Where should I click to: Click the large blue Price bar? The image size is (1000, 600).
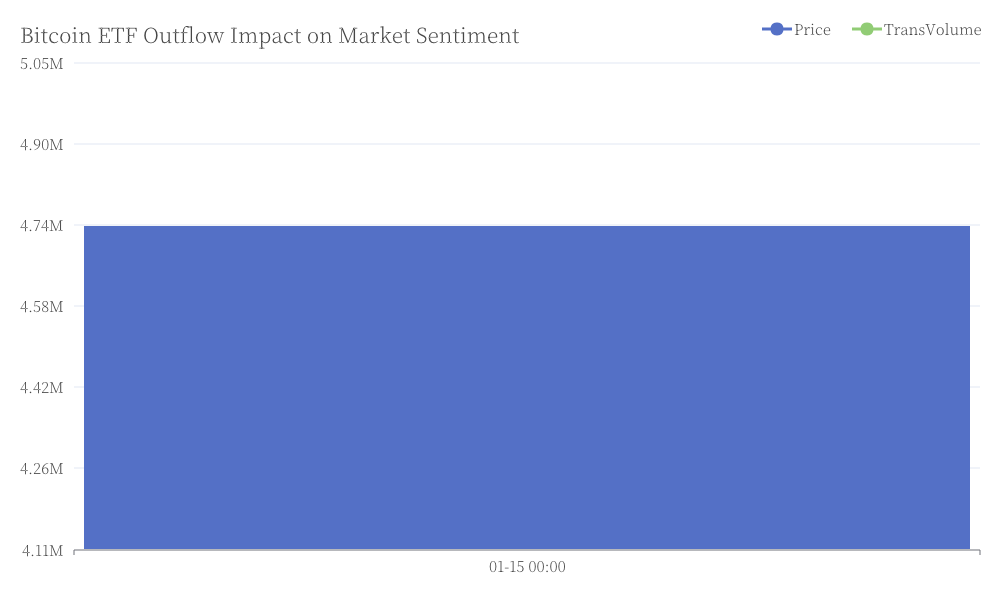click(527, 387)
